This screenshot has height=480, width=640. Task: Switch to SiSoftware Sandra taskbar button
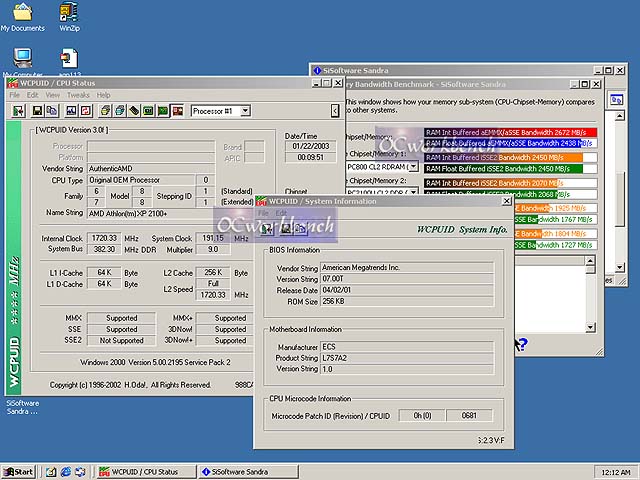pyautogui.click(x=248, y=472)
